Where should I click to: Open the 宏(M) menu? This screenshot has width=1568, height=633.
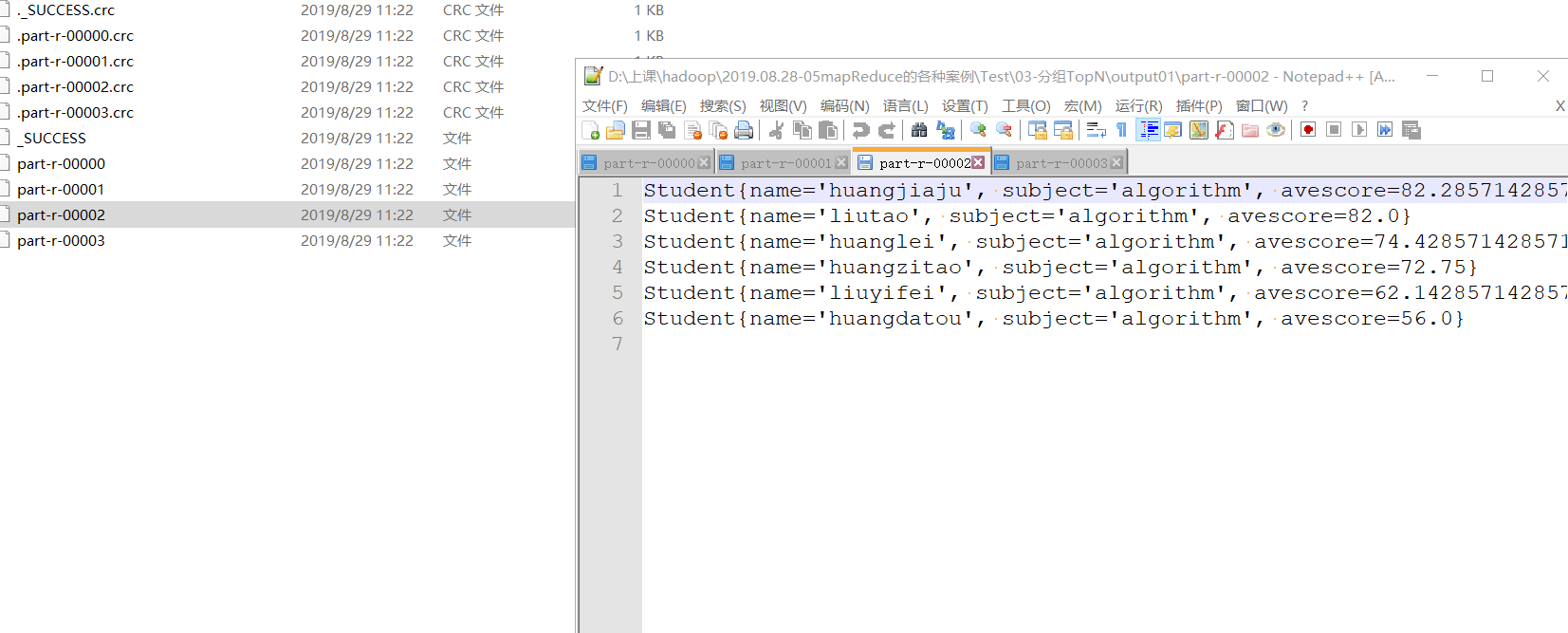point(1083,105)
